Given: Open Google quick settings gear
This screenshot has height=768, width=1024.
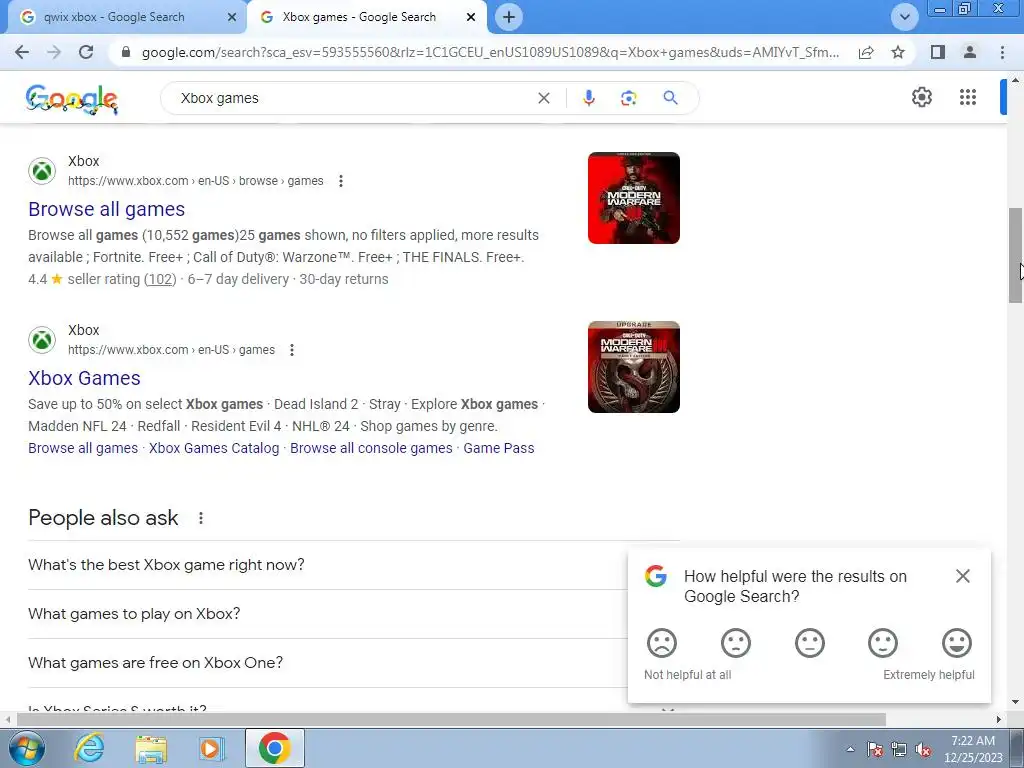Looking at the screenshot, I should 921,97.
